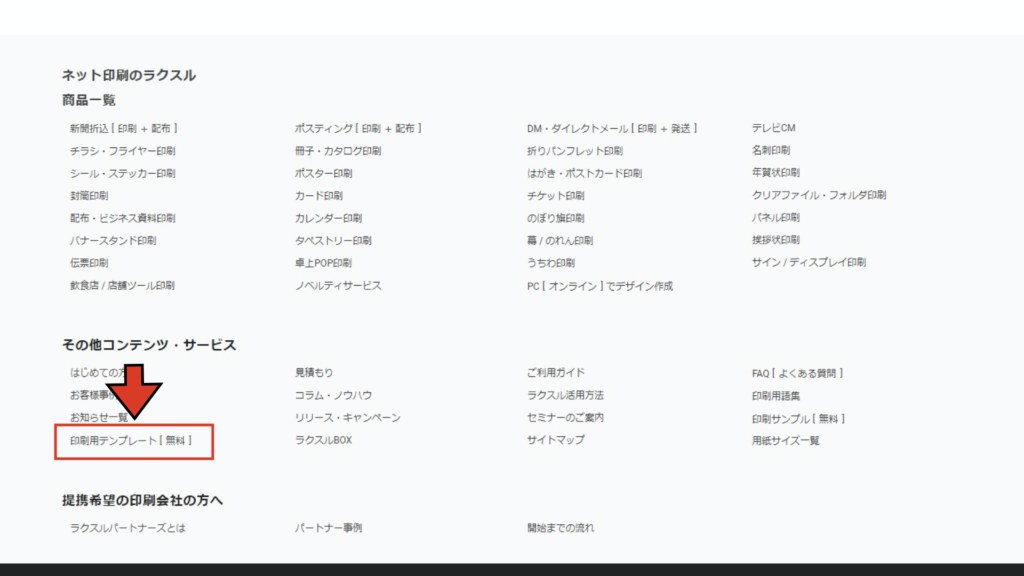Click the バナースタンド印刷 link
1024x576 pixels.
point(113,240)
